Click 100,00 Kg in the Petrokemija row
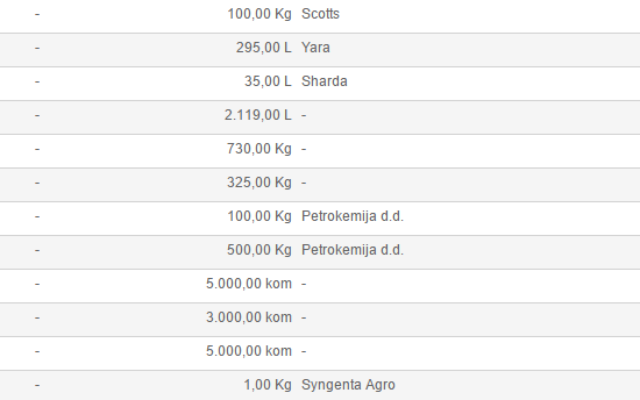The height and width of the screenshot is (400, 640). pos(259,216)
